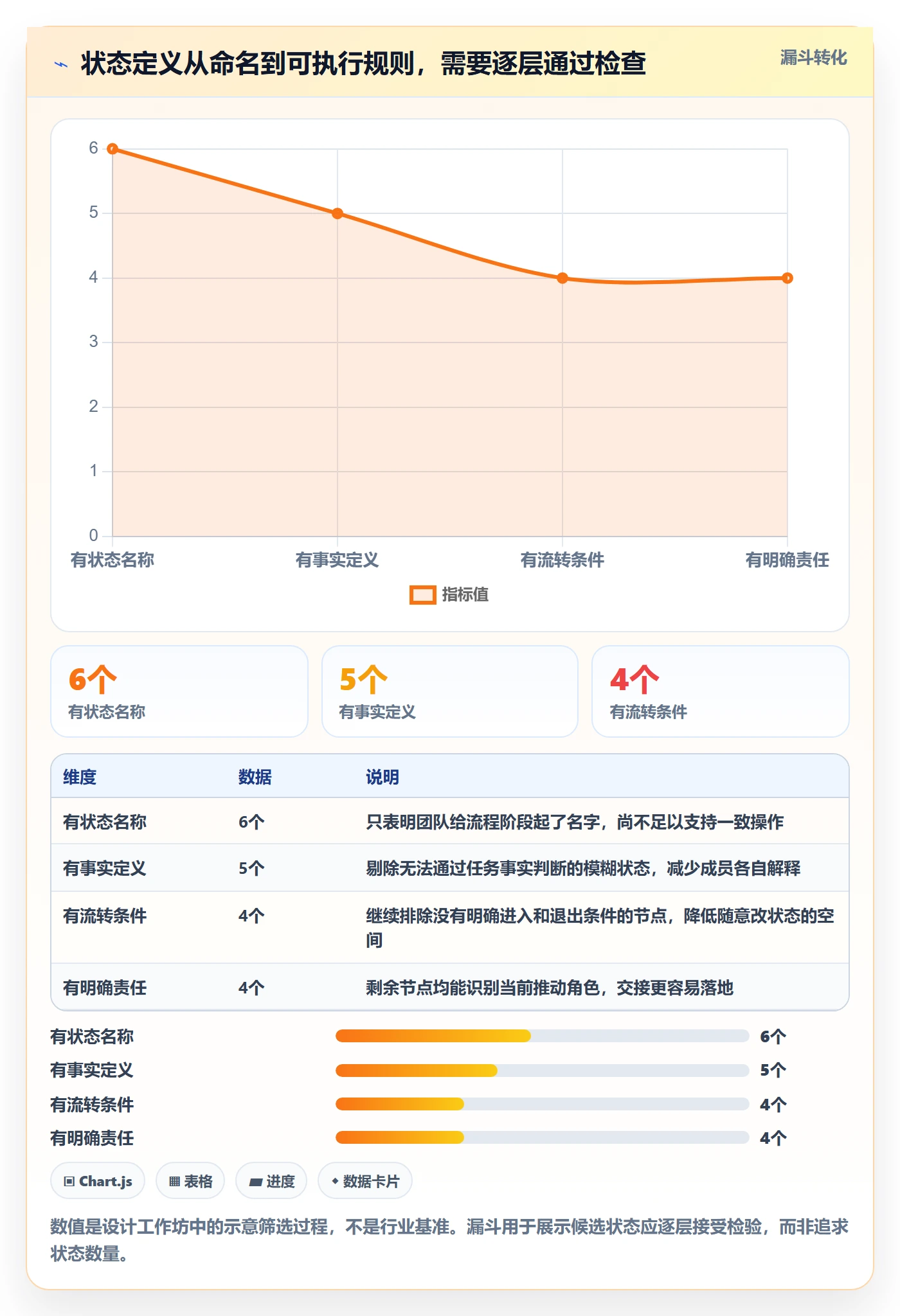Select the Chart.js chip
900x1316 pixels.
pyautogui.click(x=98, y=1181)
